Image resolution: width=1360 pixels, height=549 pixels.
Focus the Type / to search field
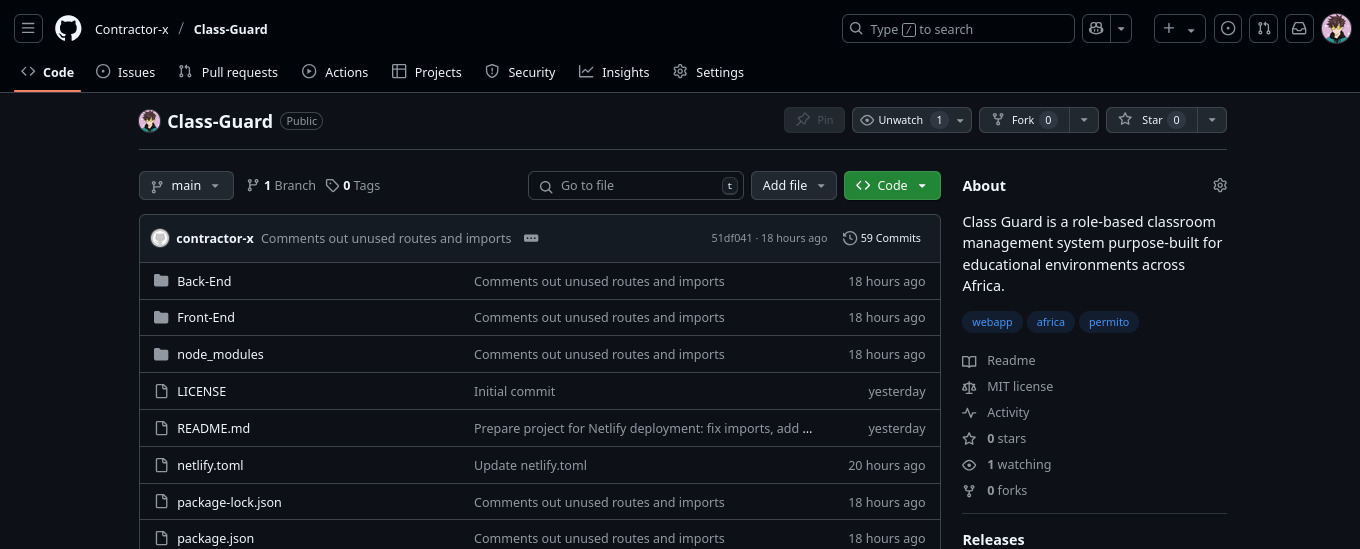pyautogui.click(x=958, y=29)
